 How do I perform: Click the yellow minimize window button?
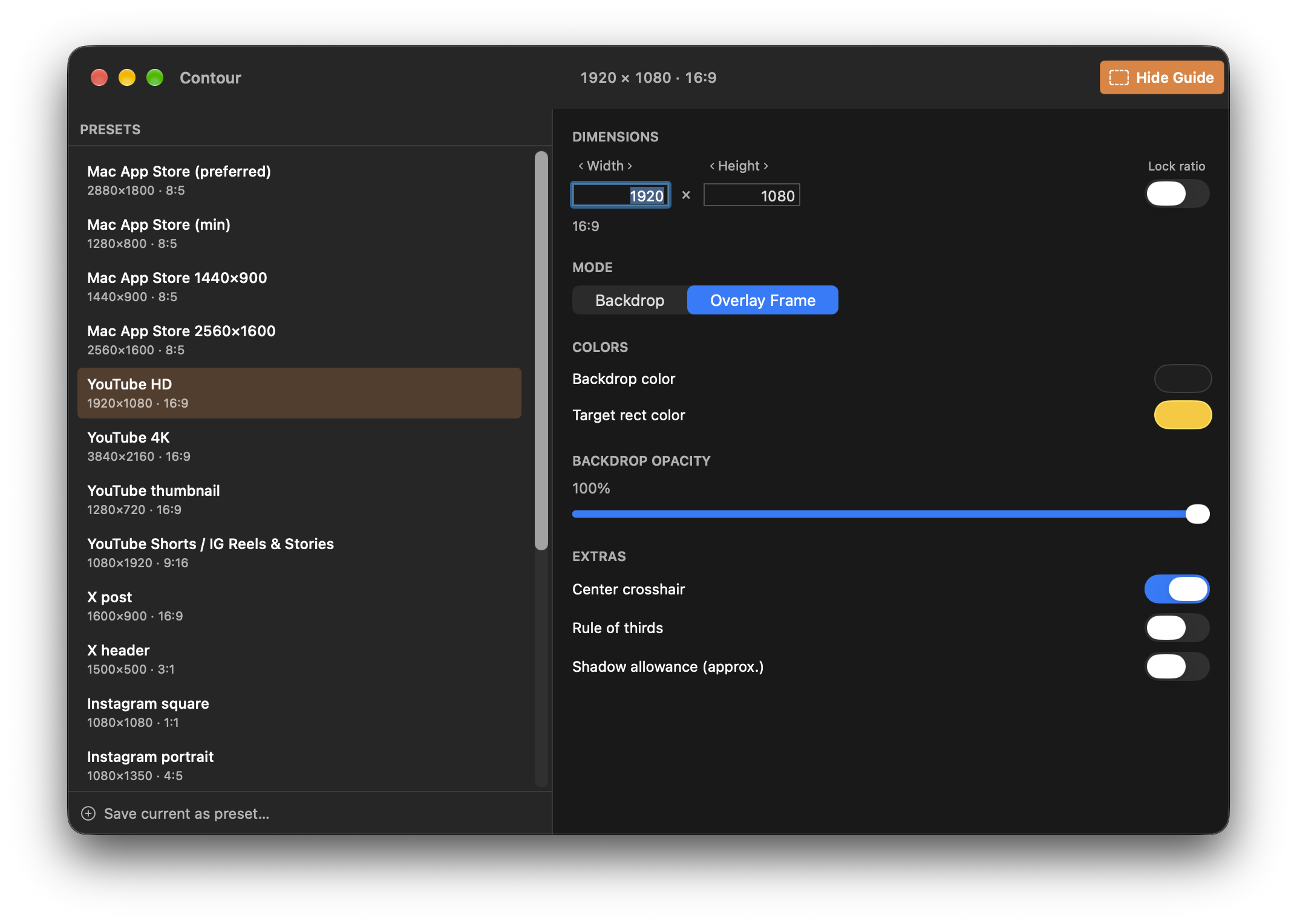point(127,77)
